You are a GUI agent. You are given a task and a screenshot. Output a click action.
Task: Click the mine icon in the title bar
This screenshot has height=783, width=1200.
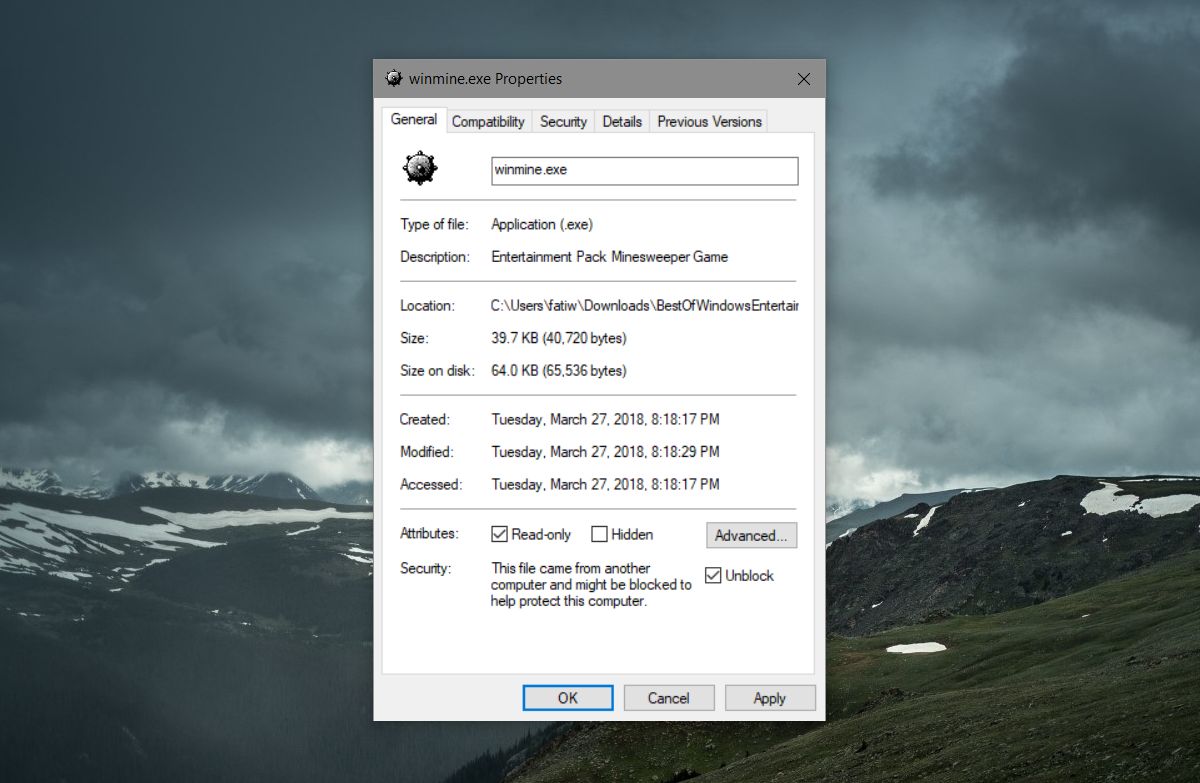(394, 78)
